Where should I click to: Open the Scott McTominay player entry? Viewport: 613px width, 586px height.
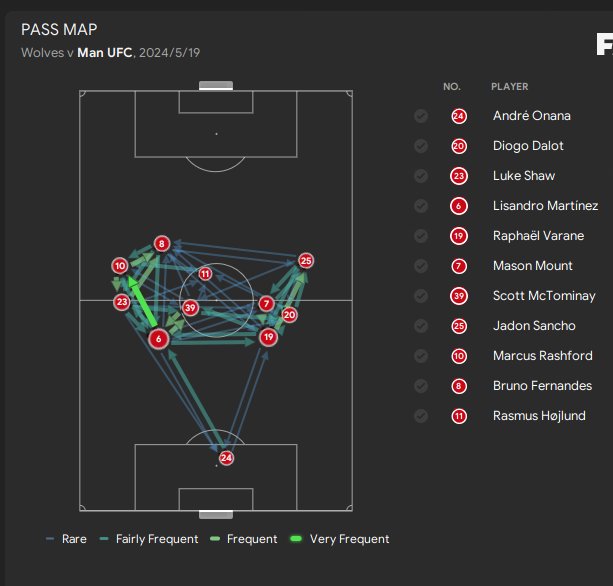(x=544, y=296)
